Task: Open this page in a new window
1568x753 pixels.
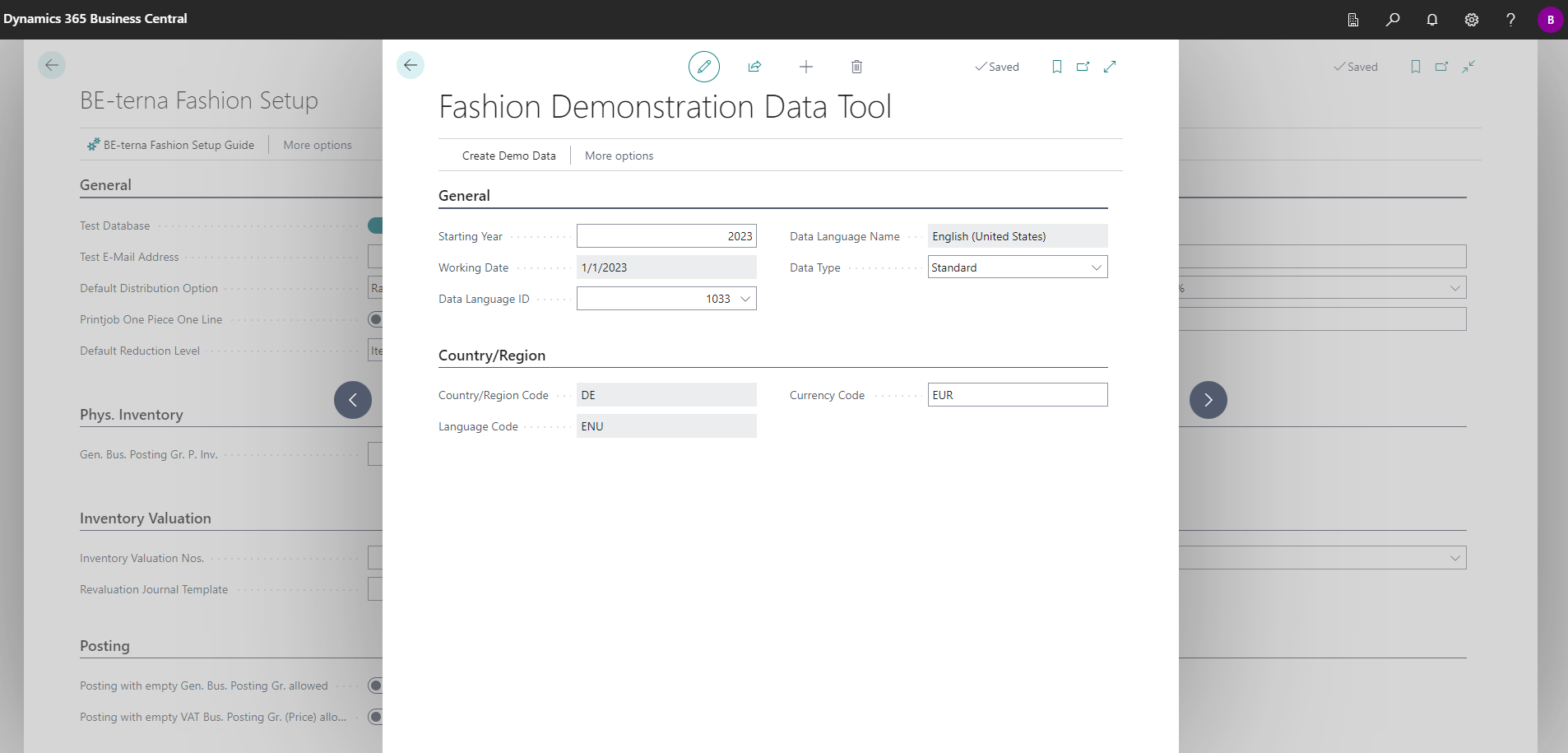Action: point(1083,67)
